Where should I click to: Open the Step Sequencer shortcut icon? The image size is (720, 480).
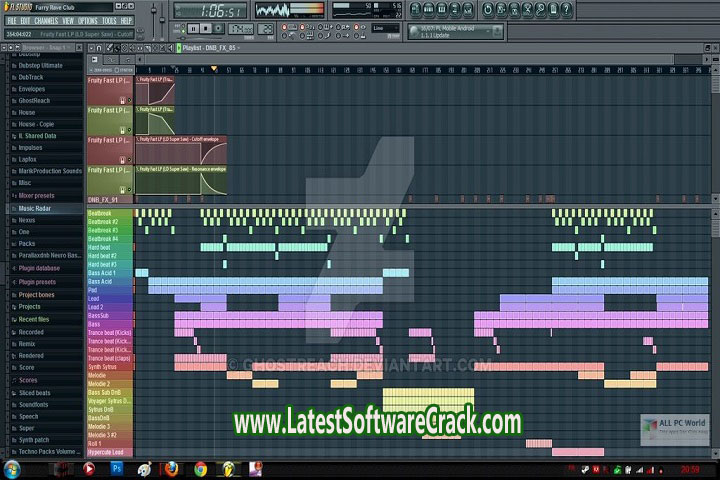pos(428,9)
